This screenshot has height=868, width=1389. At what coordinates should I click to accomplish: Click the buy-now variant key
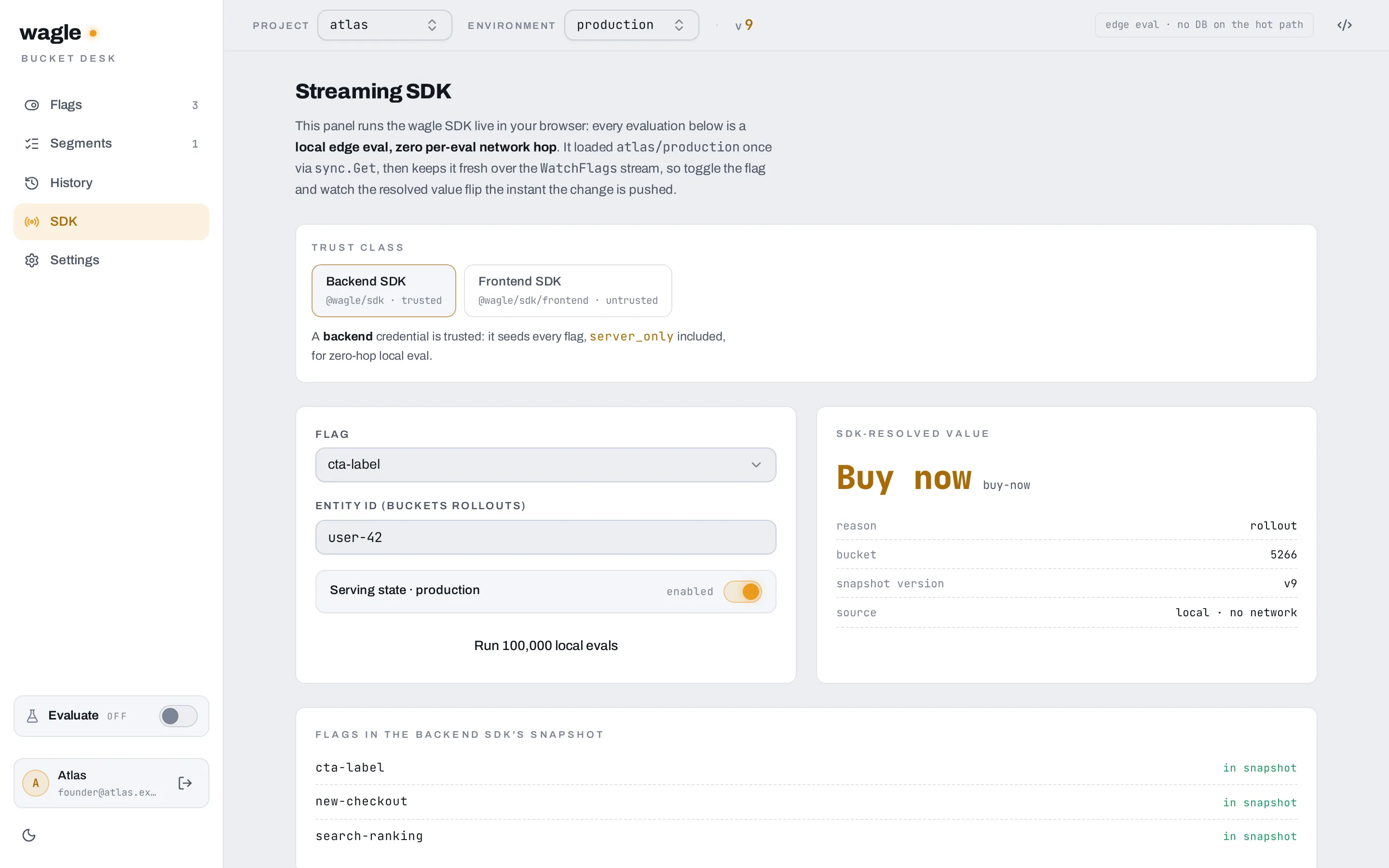[x=1006, y=486]
